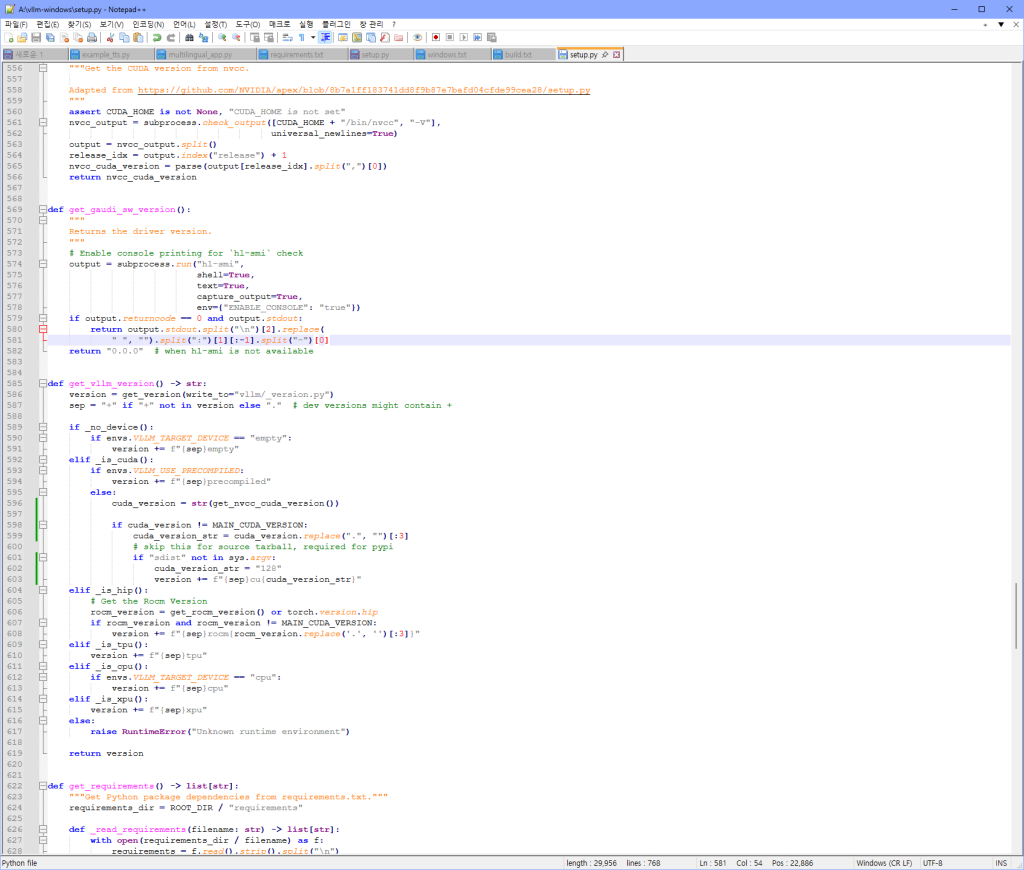Open the 인코딩(N) menu

pos(148,23)
